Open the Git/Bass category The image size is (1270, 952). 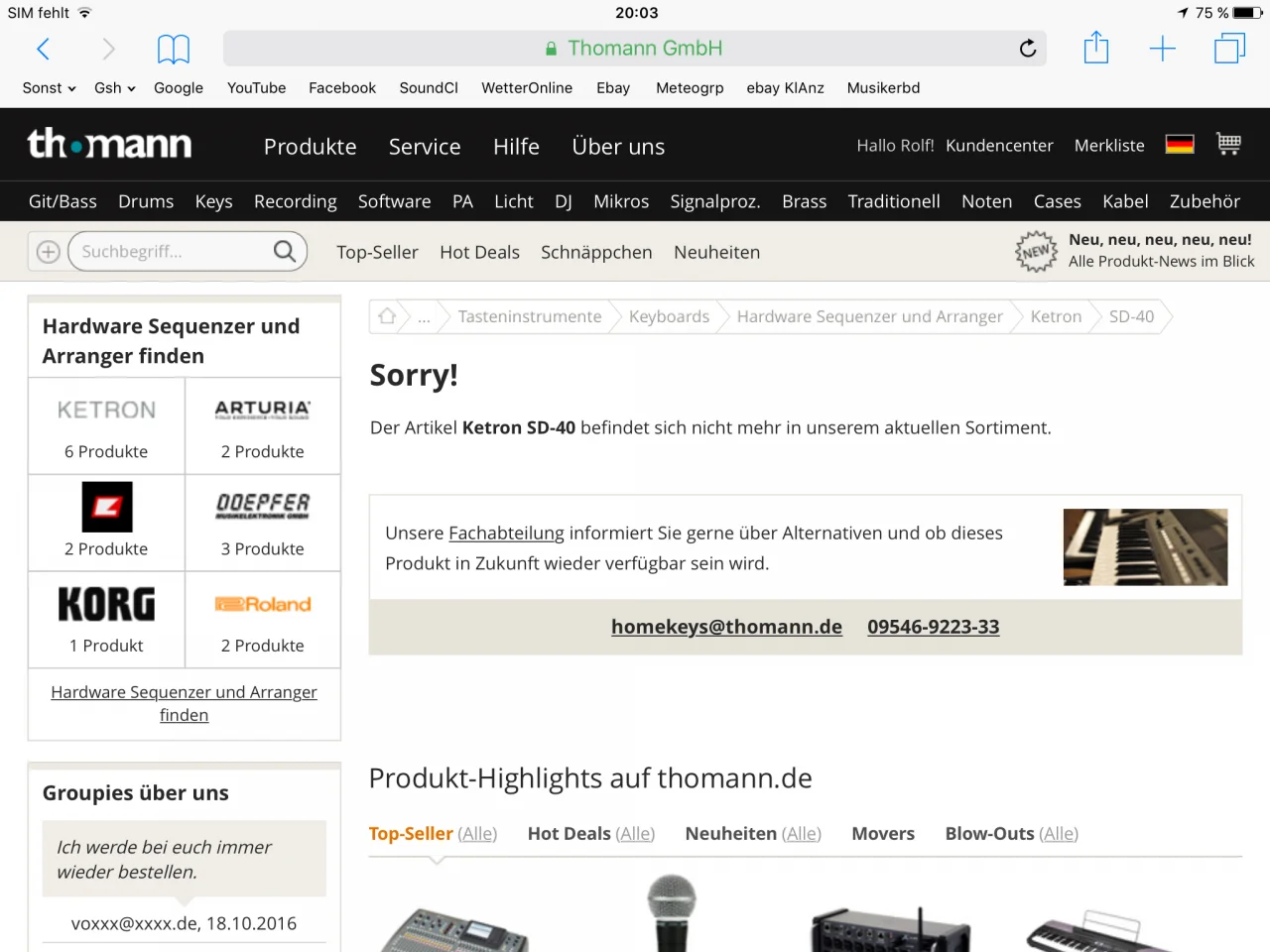click(63, 201)
